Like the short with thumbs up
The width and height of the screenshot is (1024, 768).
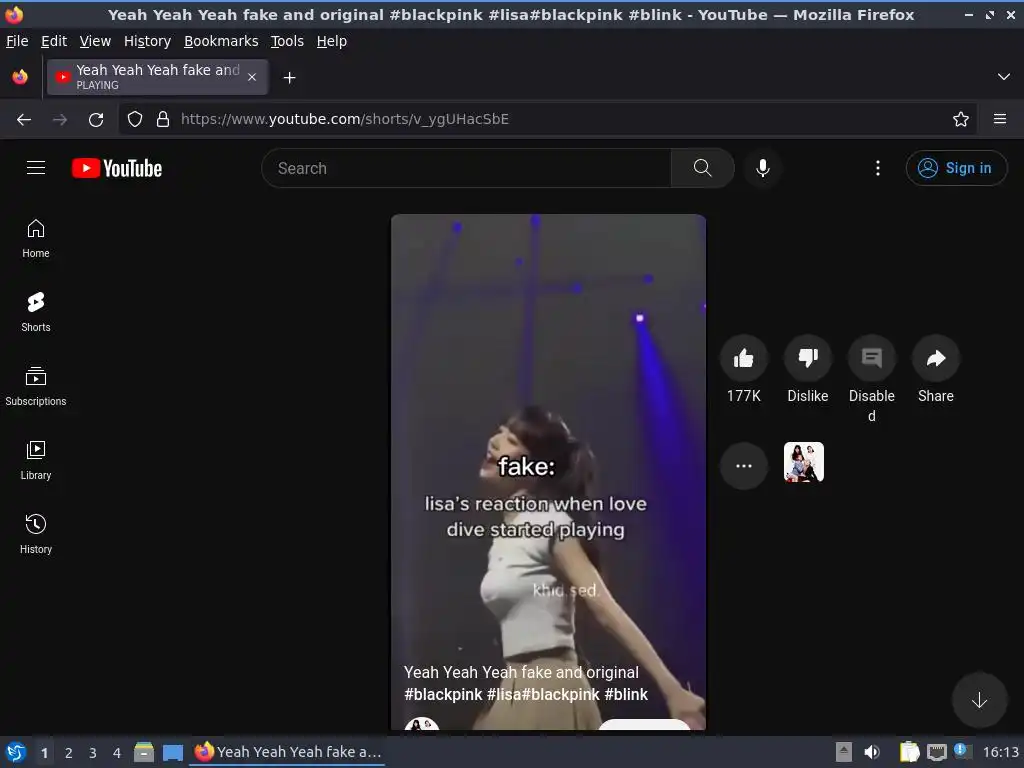pos(743,358)
